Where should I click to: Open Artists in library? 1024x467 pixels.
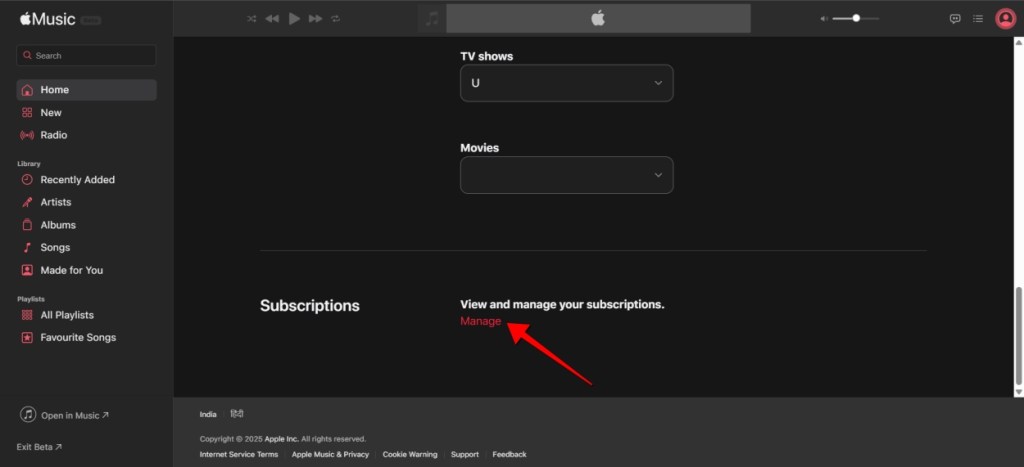point(56,202)
